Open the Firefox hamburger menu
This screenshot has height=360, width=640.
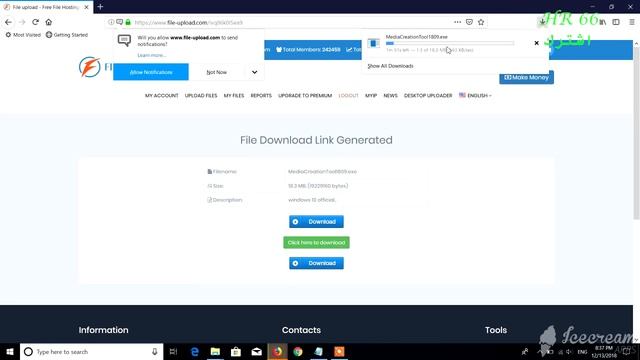tap(632, 22)
